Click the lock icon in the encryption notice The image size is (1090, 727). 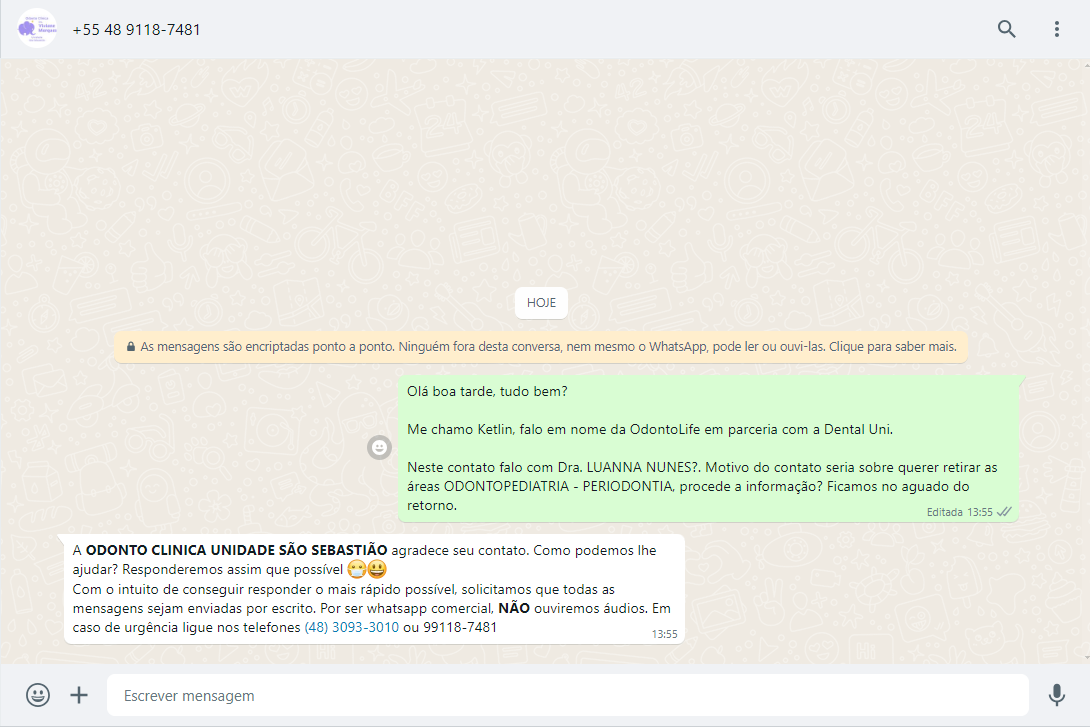coord(131,346)
